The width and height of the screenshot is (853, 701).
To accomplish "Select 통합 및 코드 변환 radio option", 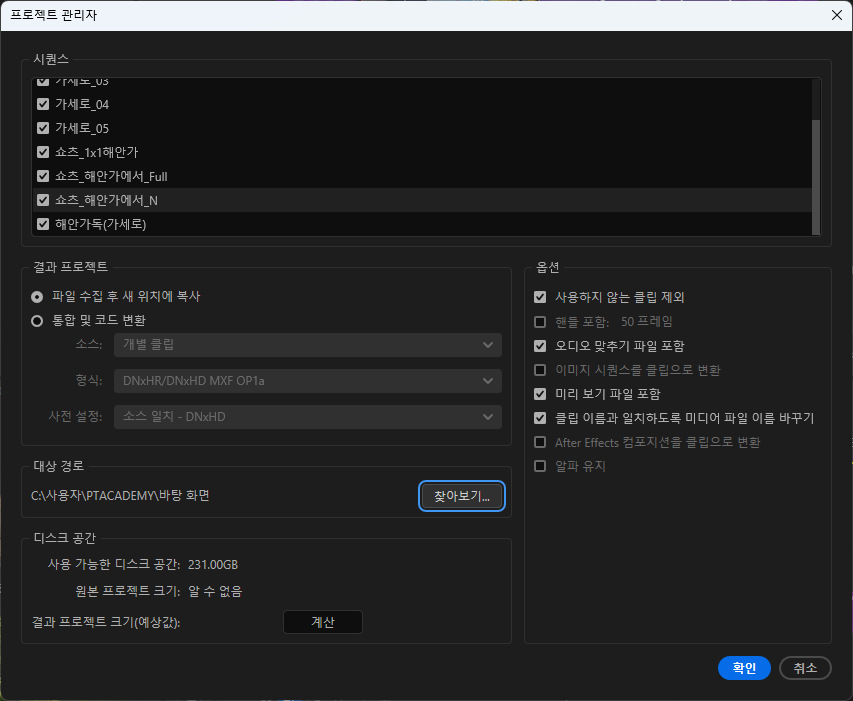I will [37, 321].
